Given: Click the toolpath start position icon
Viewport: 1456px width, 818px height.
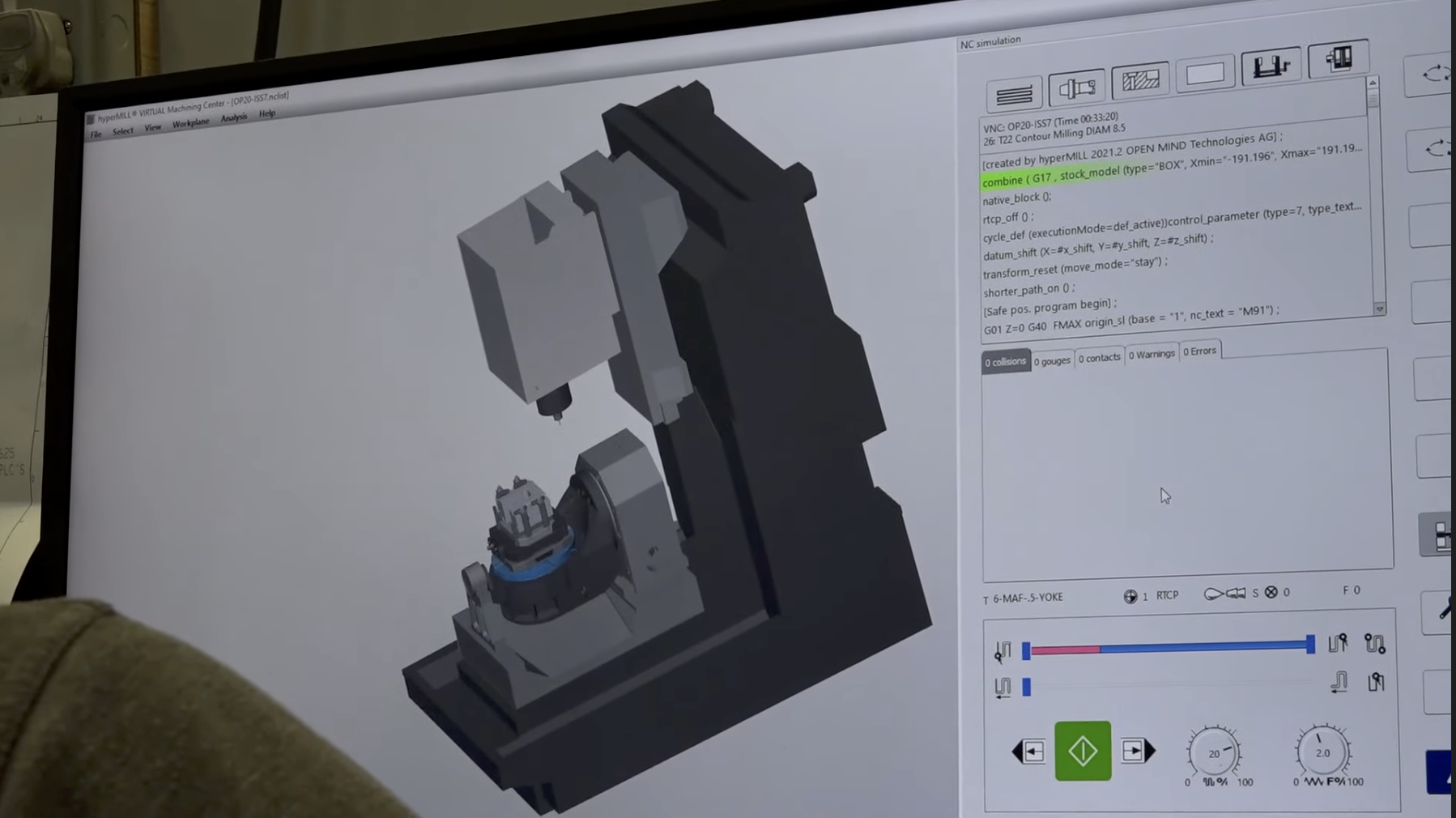Looking at the screenshot, I should [1003, 651].
